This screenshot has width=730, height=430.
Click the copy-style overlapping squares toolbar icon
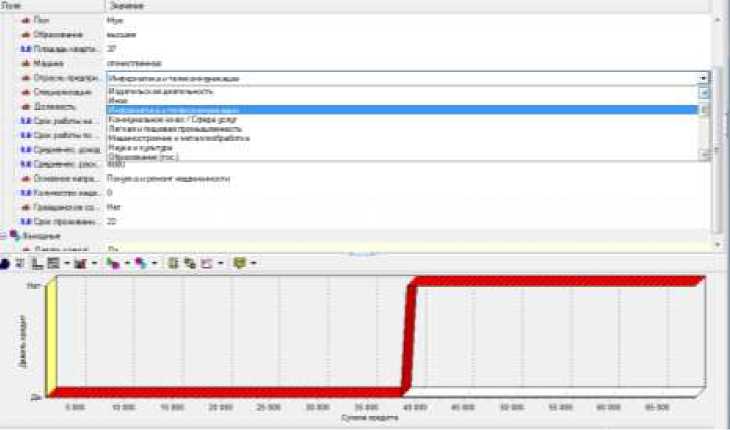[x=189, y=263]
